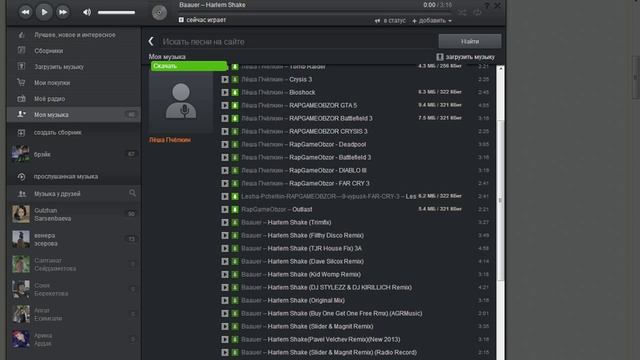Select Harlem Shake (DJ STYLEZZ & DJ KIRILLICH Remix)

tap(340, 288)
